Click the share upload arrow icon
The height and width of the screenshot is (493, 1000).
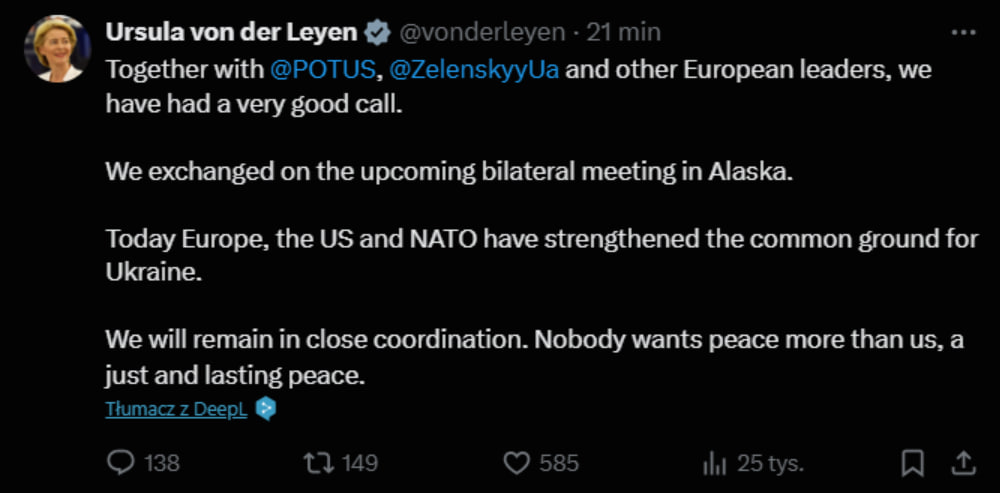(962, 463)
